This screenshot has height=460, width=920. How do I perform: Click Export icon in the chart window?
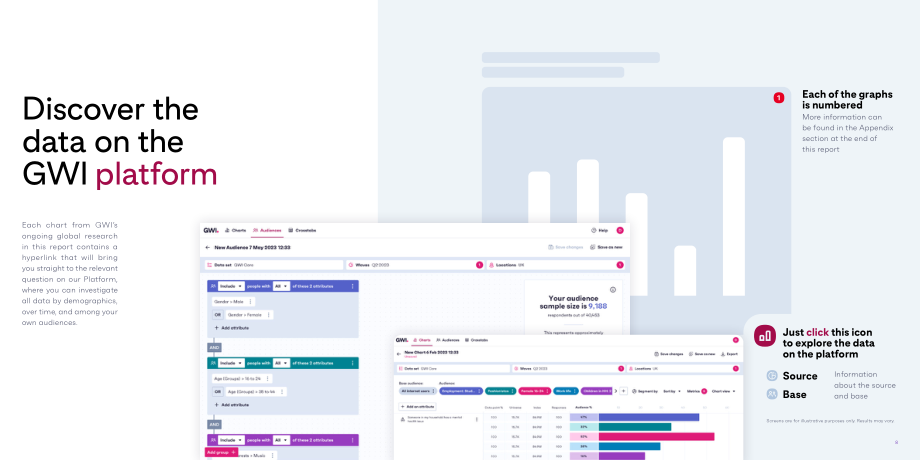[x=729, y=354]
